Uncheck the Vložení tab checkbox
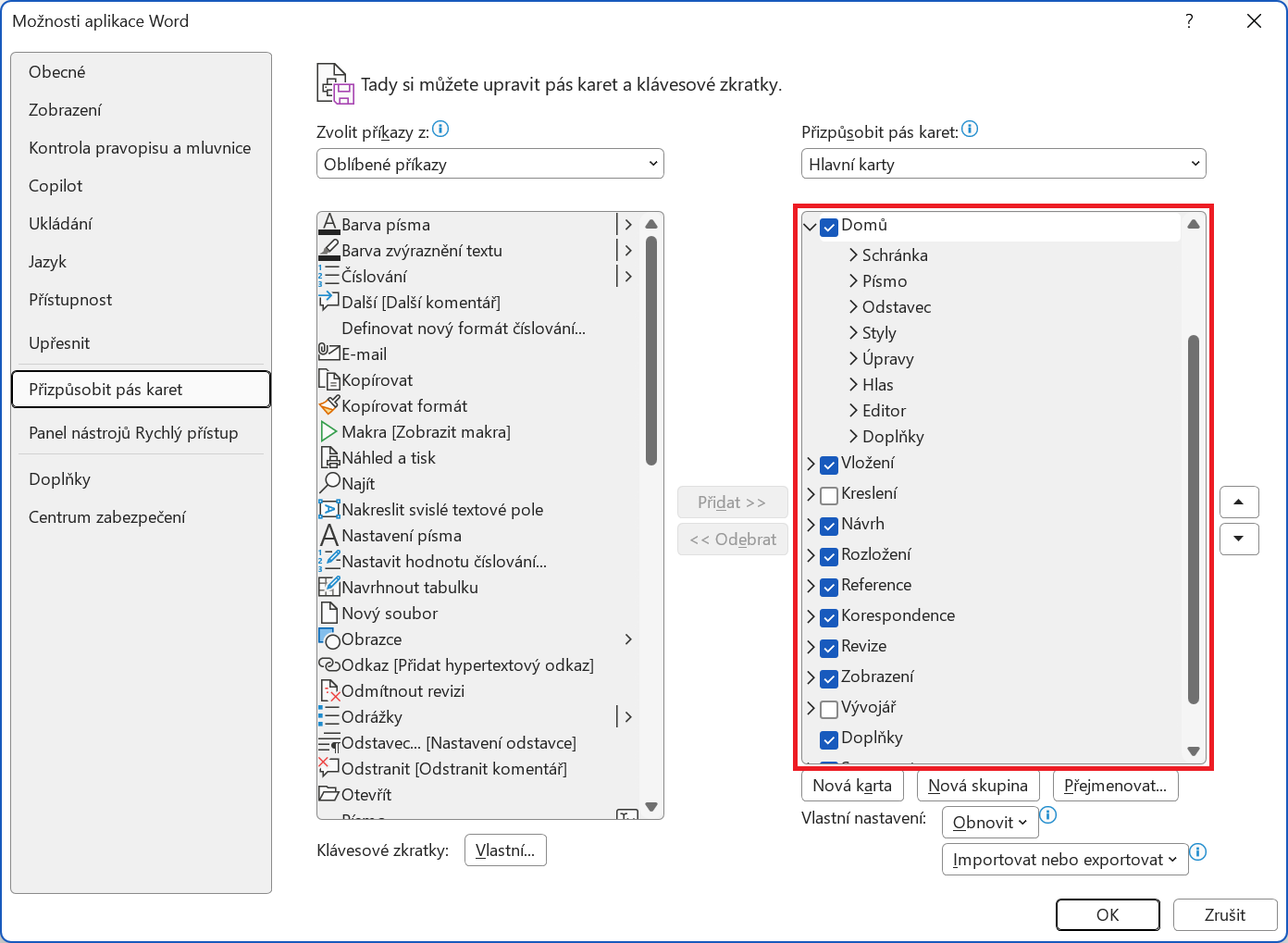 (829, 465)
